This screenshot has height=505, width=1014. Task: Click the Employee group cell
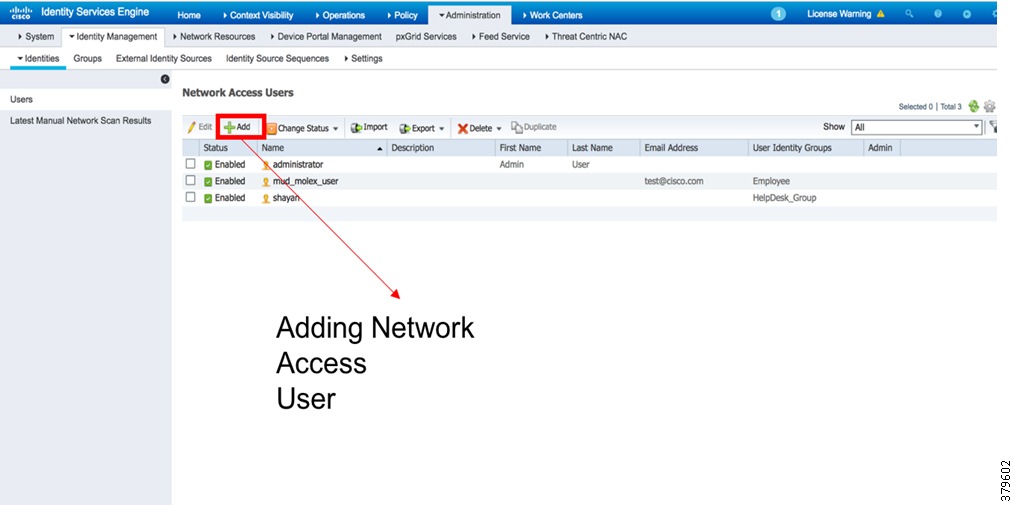pos(771,182)
